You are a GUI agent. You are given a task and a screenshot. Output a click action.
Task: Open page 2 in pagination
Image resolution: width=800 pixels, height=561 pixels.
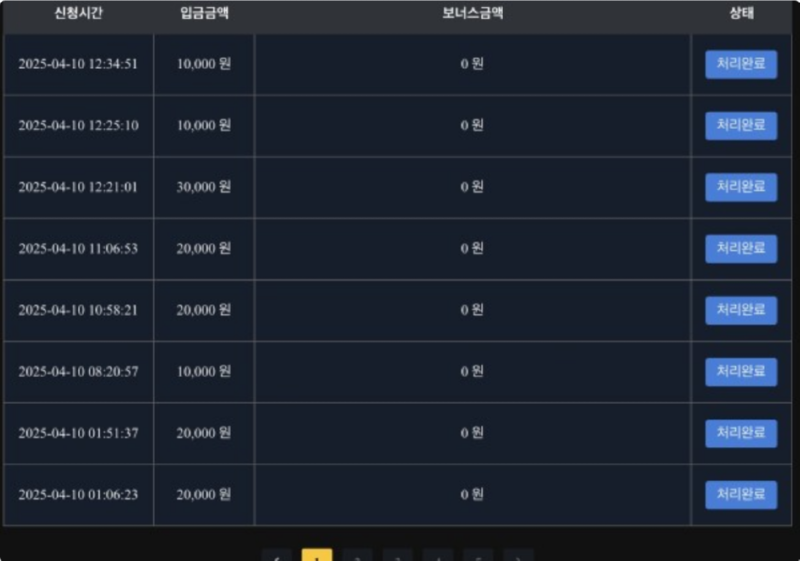tap(357, 556)
